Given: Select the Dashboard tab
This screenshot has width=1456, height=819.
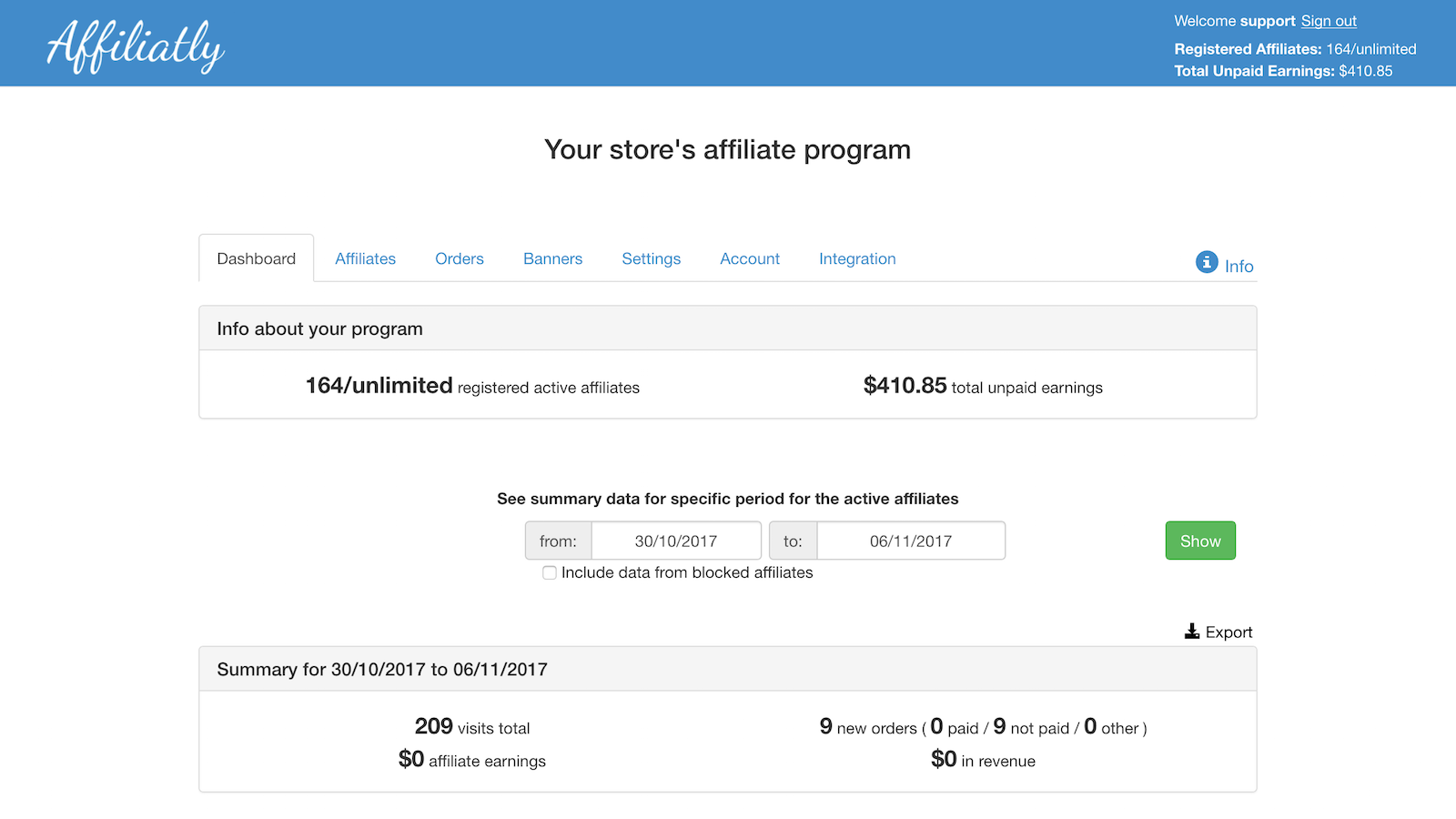Looking at the screenshot, I should (x=256, y=258).
